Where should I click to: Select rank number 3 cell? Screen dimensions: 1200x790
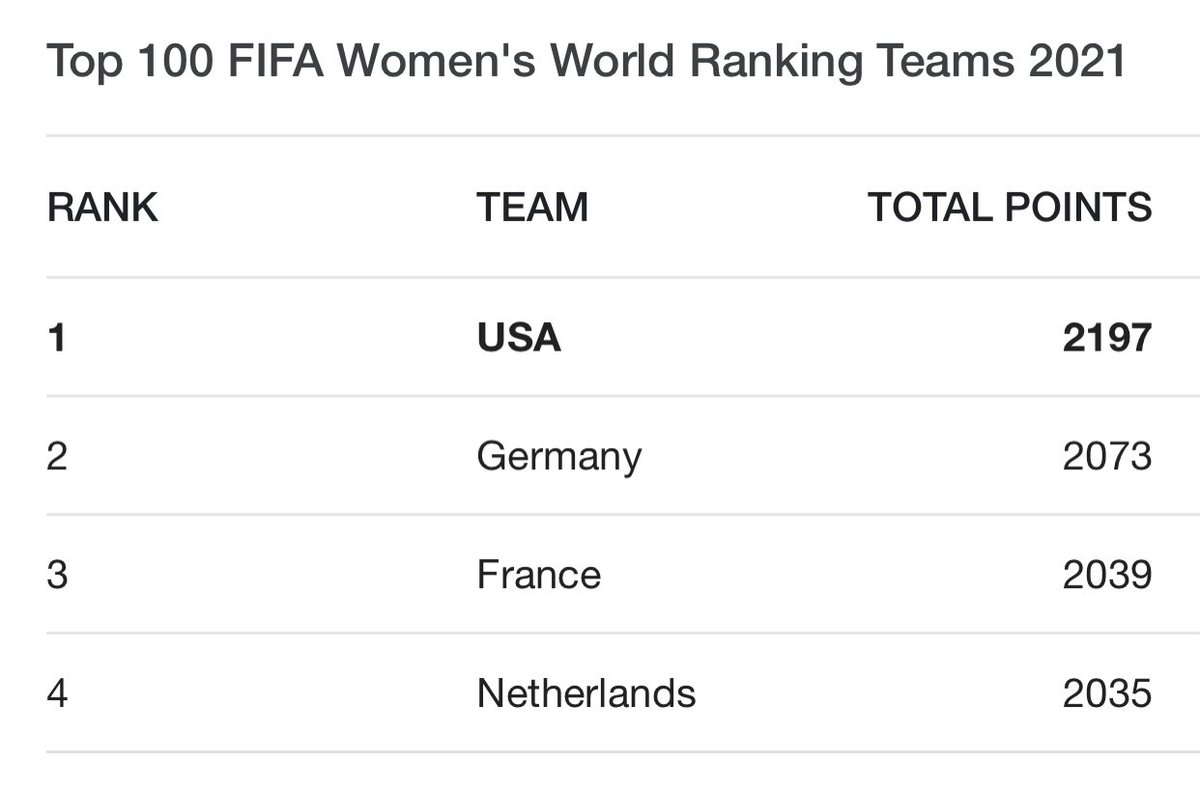click(x=58, y=575)
